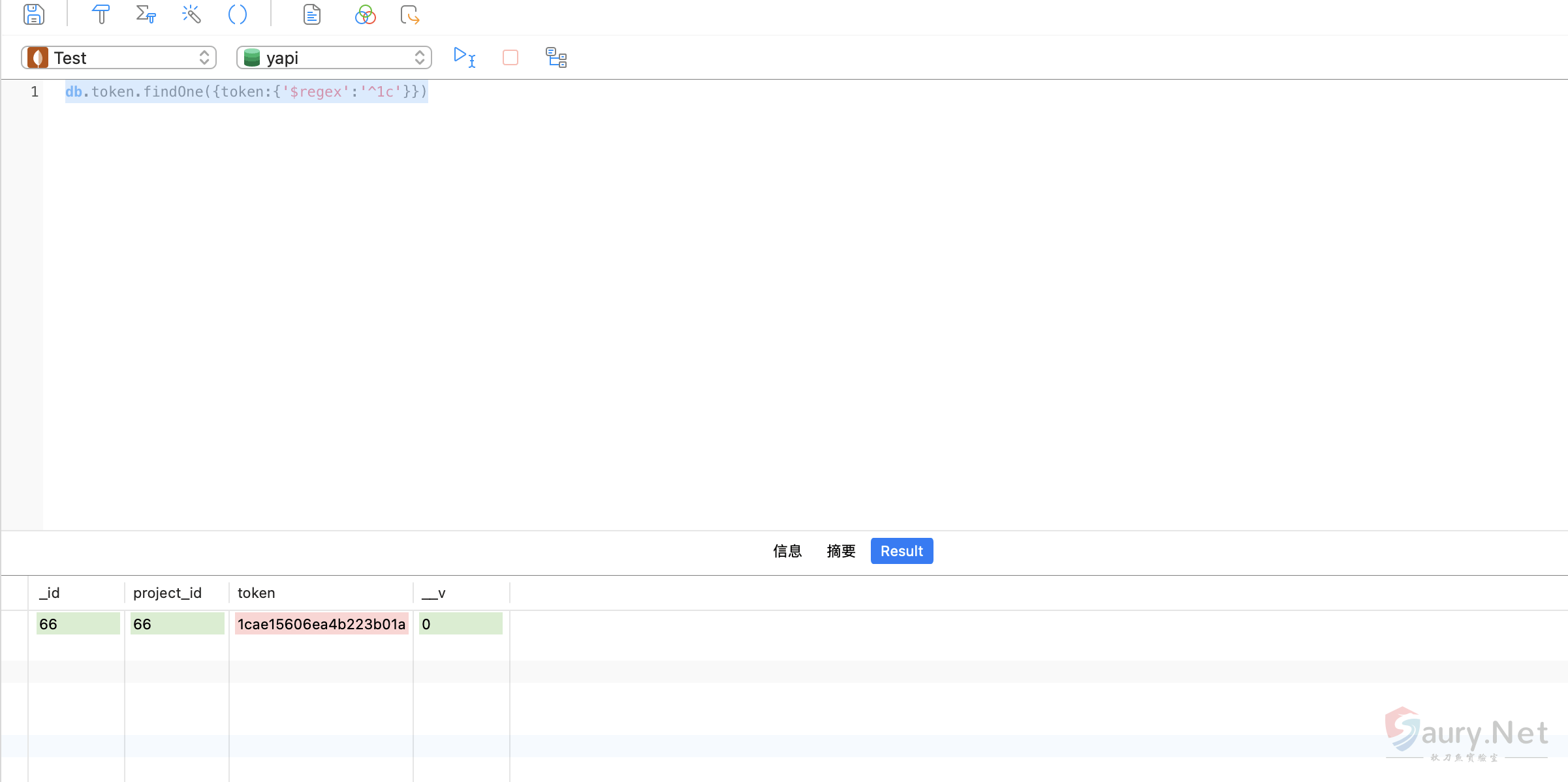This screenshot has width=1568, height=782.
Task: Switch to the 信息 tab
Action: point(787,551)
